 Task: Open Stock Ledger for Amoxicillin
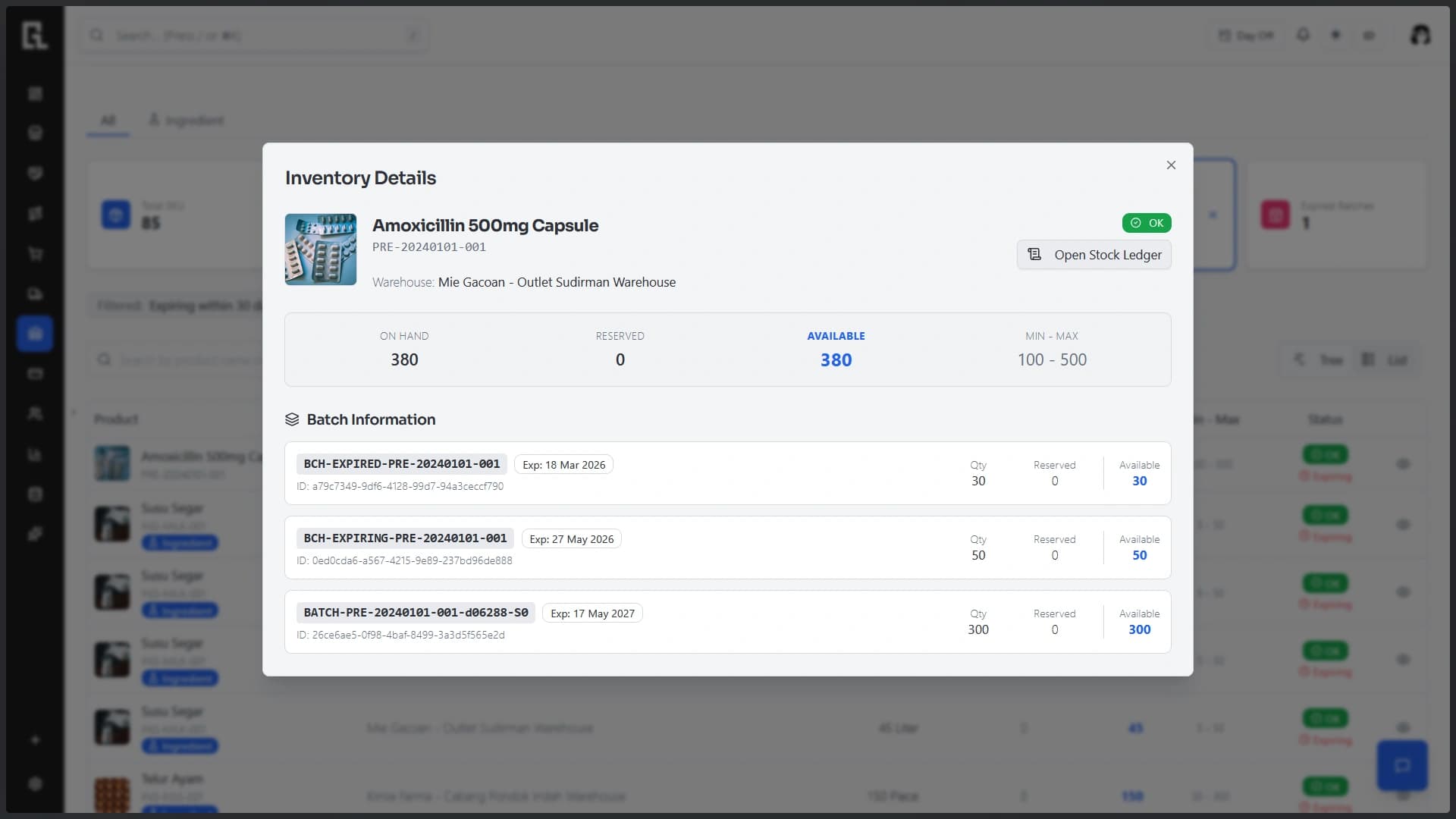click(1094, 255)
